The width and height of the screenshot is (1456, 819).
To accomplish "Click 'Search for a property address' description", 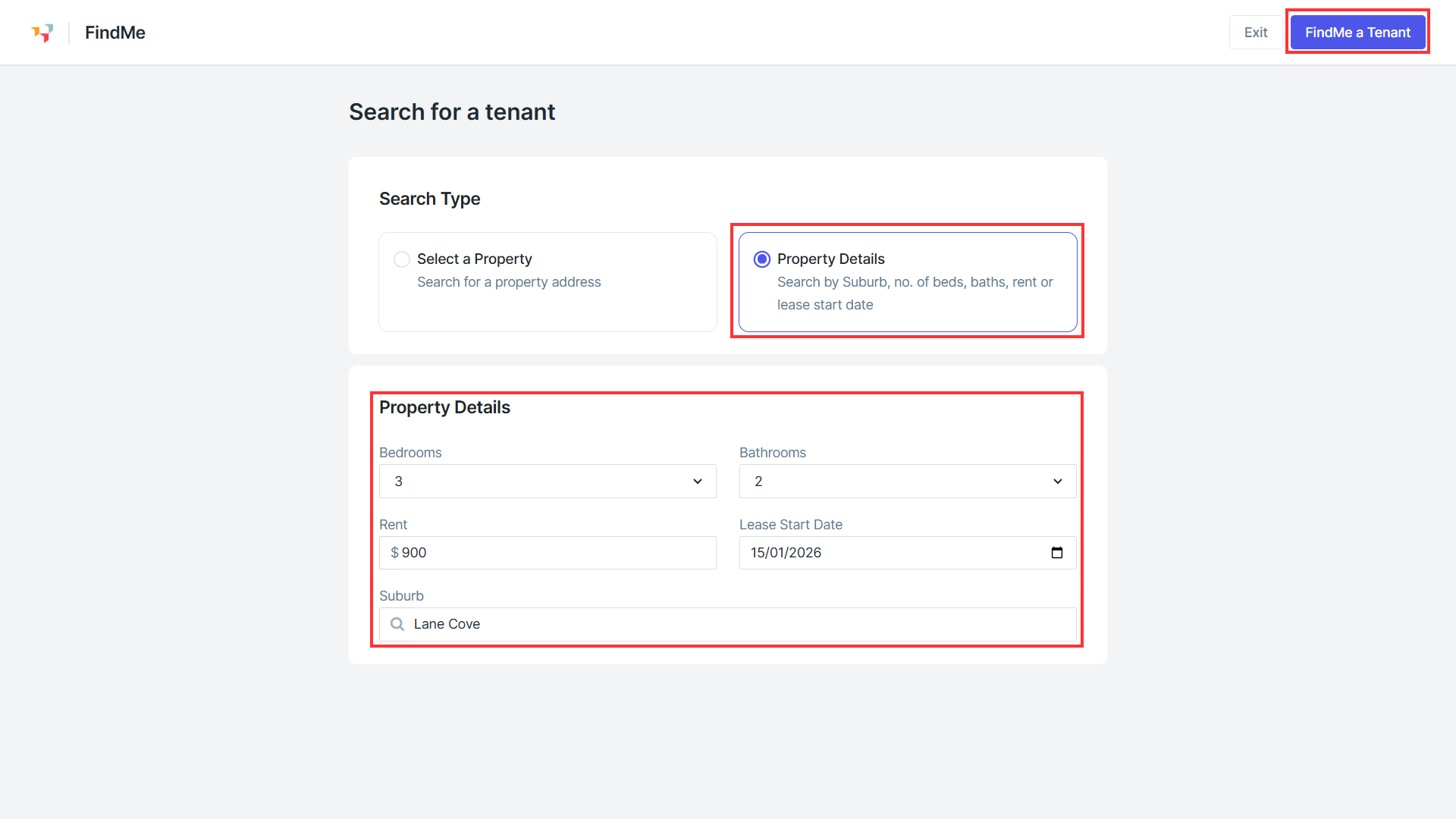I will tap(509, 282).
